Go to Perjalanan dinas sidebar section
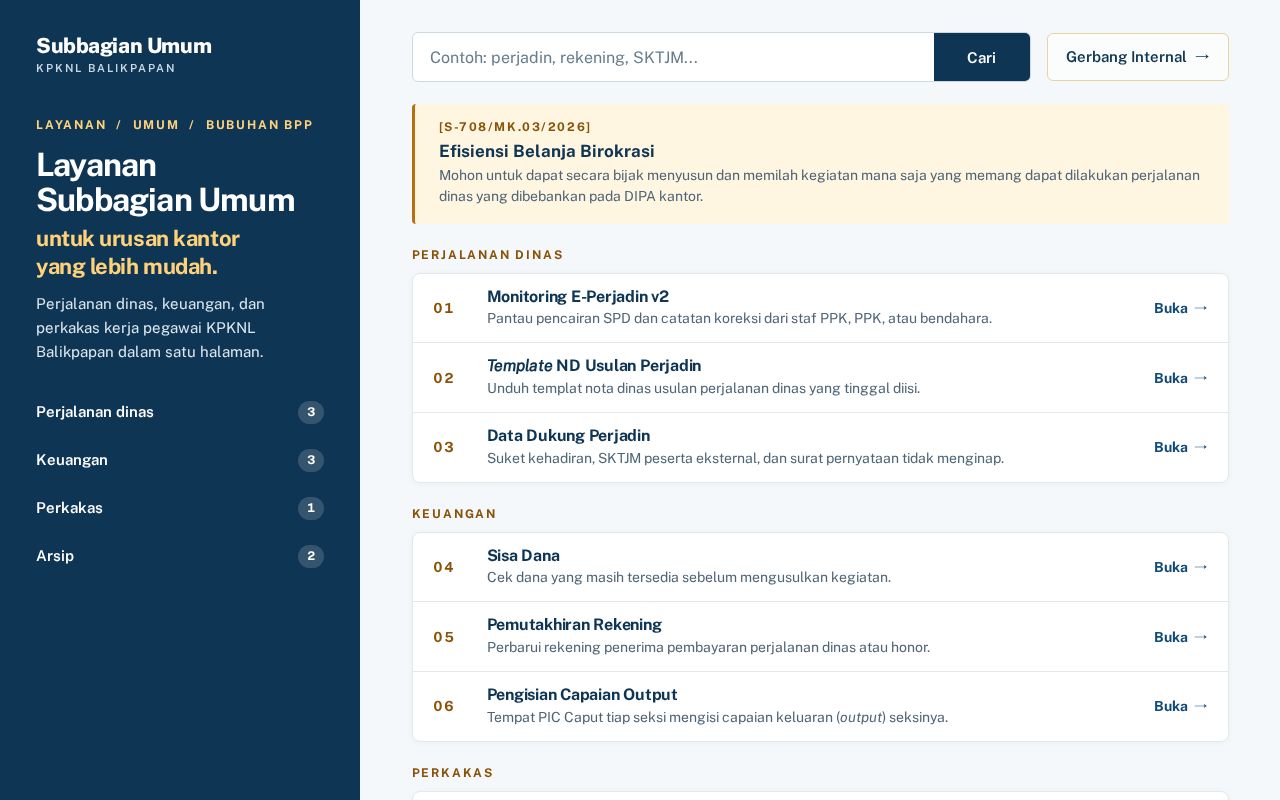 [x=180, y=412]
